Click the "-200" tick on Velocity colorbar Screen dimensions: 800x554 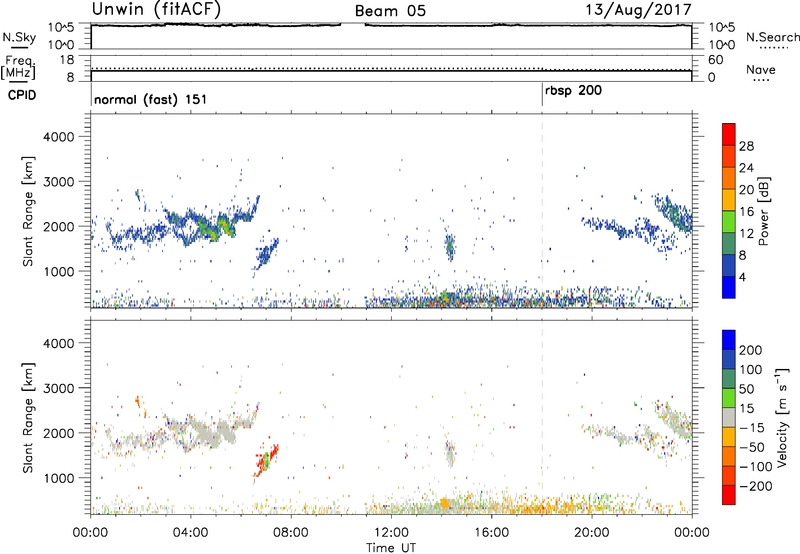(x=756, y=486)
